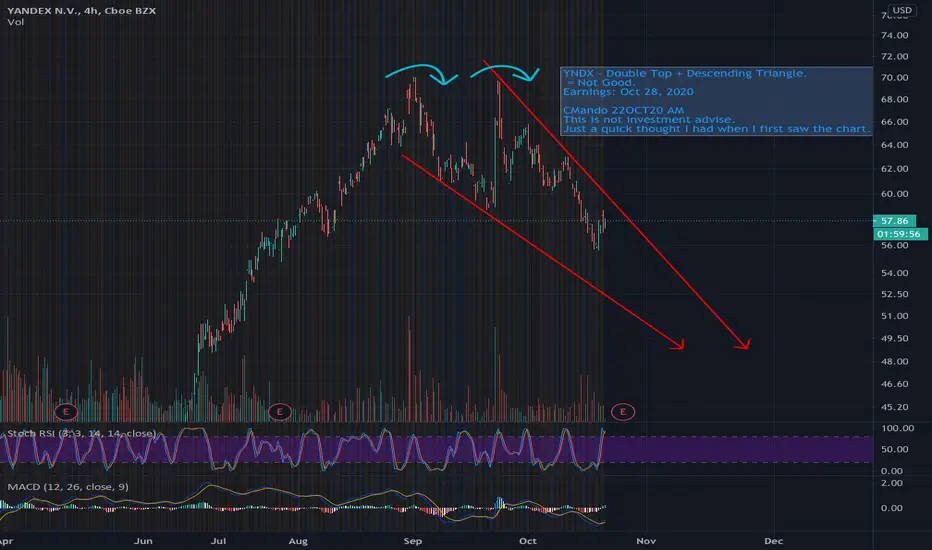This screenshot has width=932, height=550.
Task: Click the earnings E marker below June
Action: point(66,411)
